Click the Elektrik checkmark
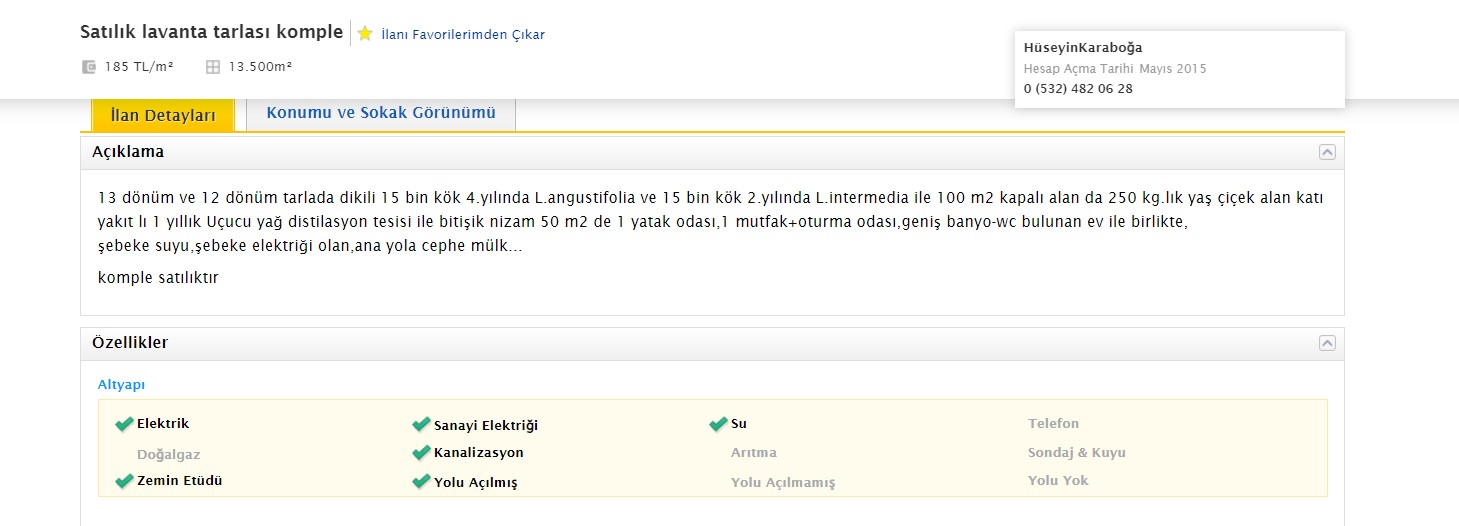The height and width of the screenshot is (526, 1459). click(x=124, y=424)
